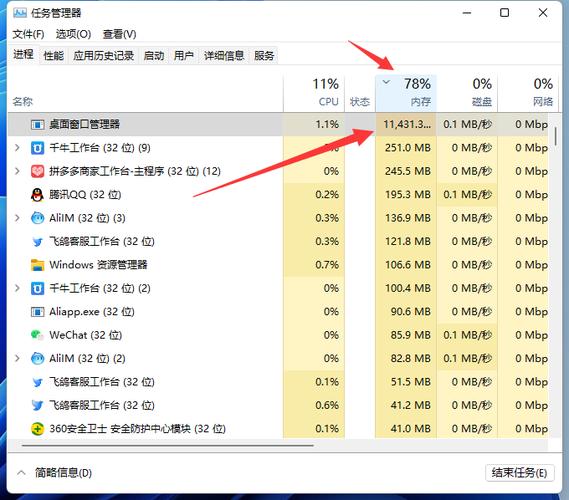Select the 腾讯QQ (32 位) process

click(278, 195)
